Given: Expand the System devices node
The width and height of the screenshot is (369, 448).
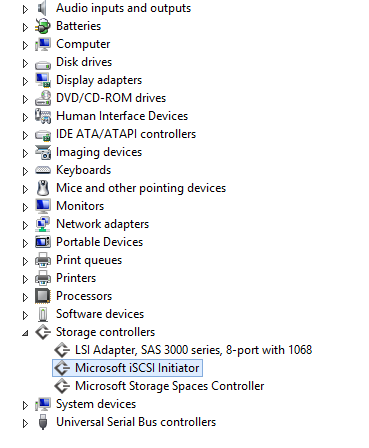Looking at the screenshot, I should [25, 405].
